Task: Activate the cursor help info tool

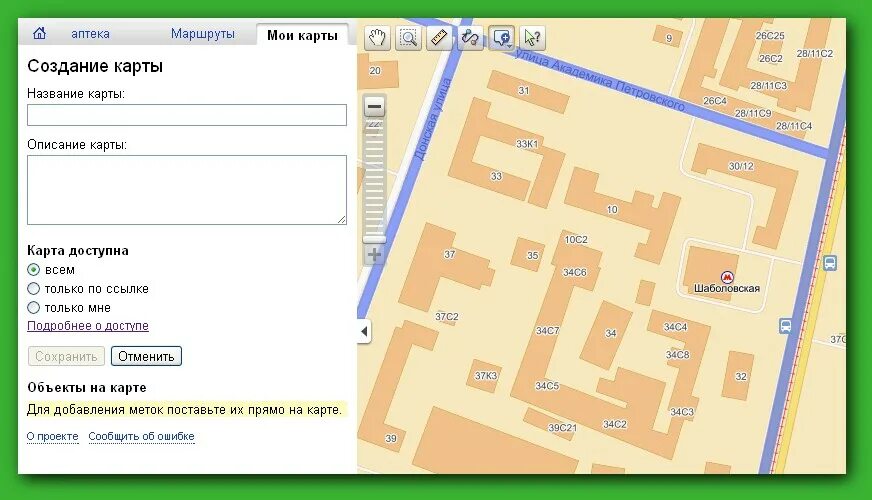Action: [x=532, y=37]
